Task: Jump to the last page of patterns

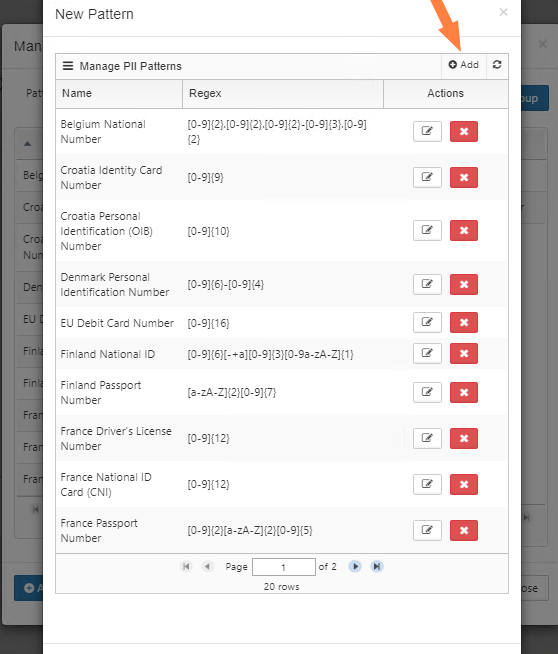Action: click(377, 566)
